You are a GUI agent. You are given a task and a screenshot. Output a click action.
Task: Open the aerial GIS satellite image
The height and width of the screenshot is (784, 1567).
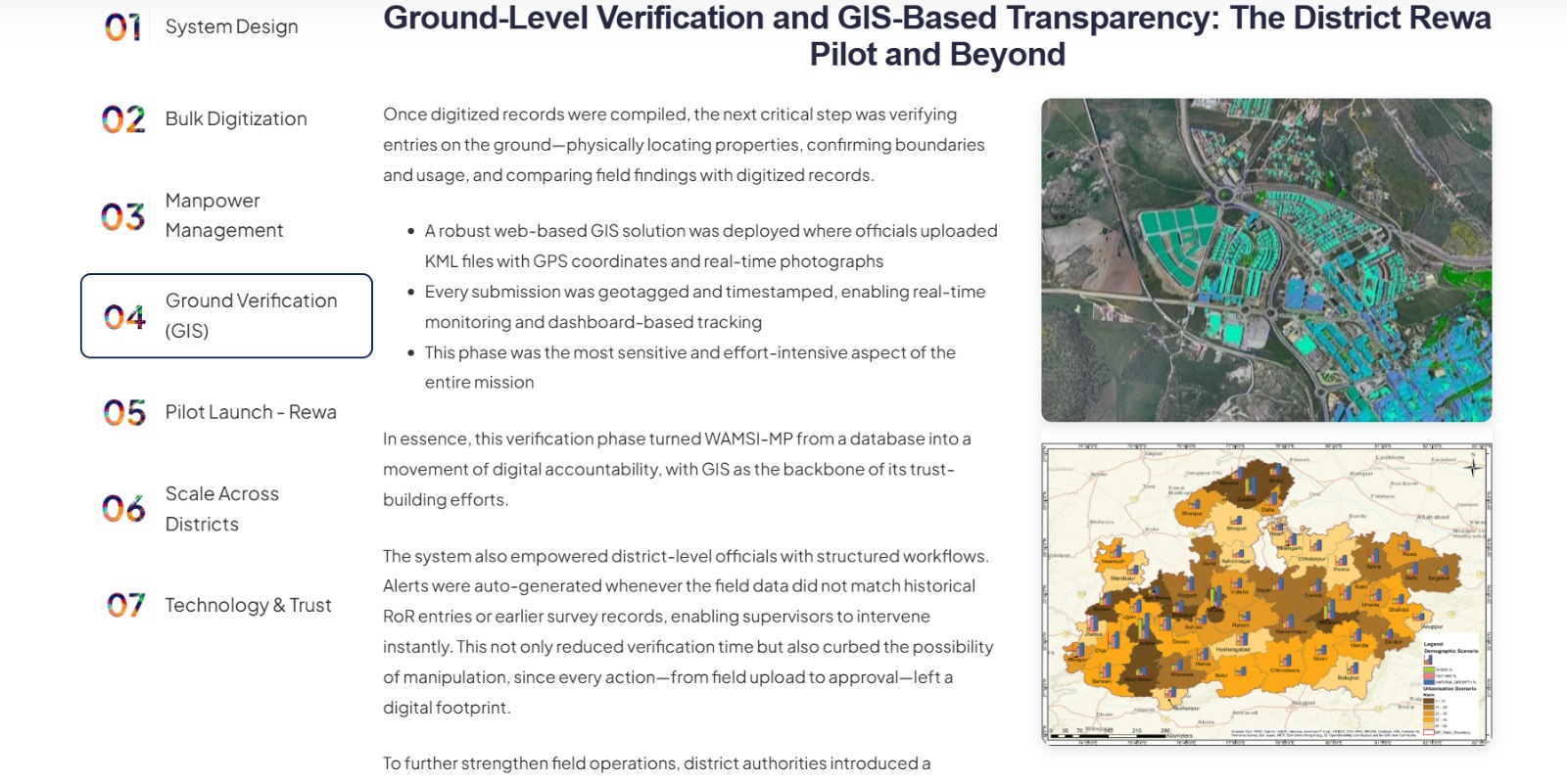1266,260
